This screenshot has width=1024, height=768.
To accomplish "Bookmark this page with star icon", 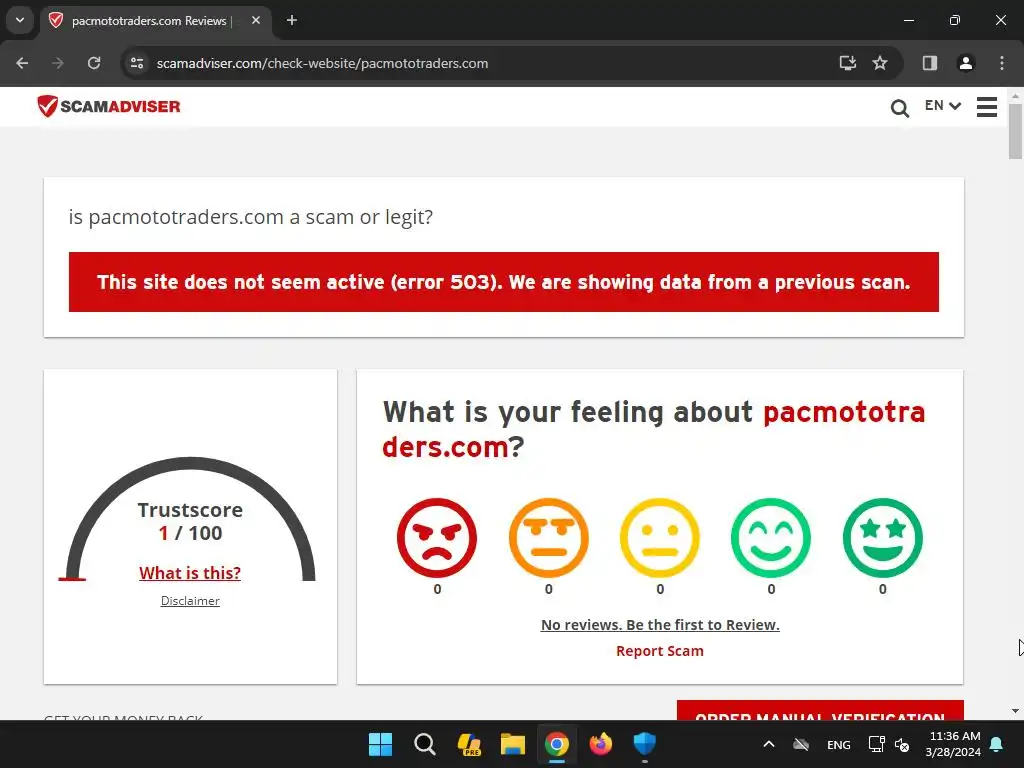I will pos(880,63).
